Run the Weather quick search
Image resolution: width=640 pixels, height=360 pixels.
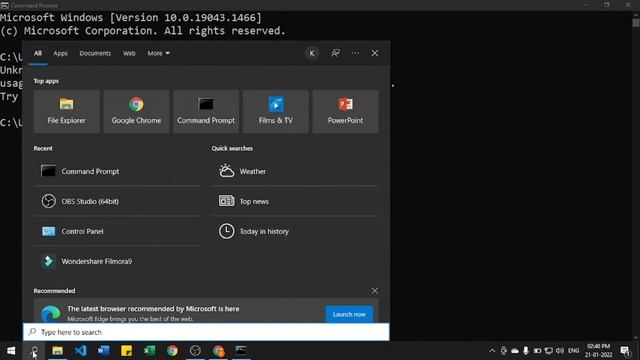[x=295, y=171]
